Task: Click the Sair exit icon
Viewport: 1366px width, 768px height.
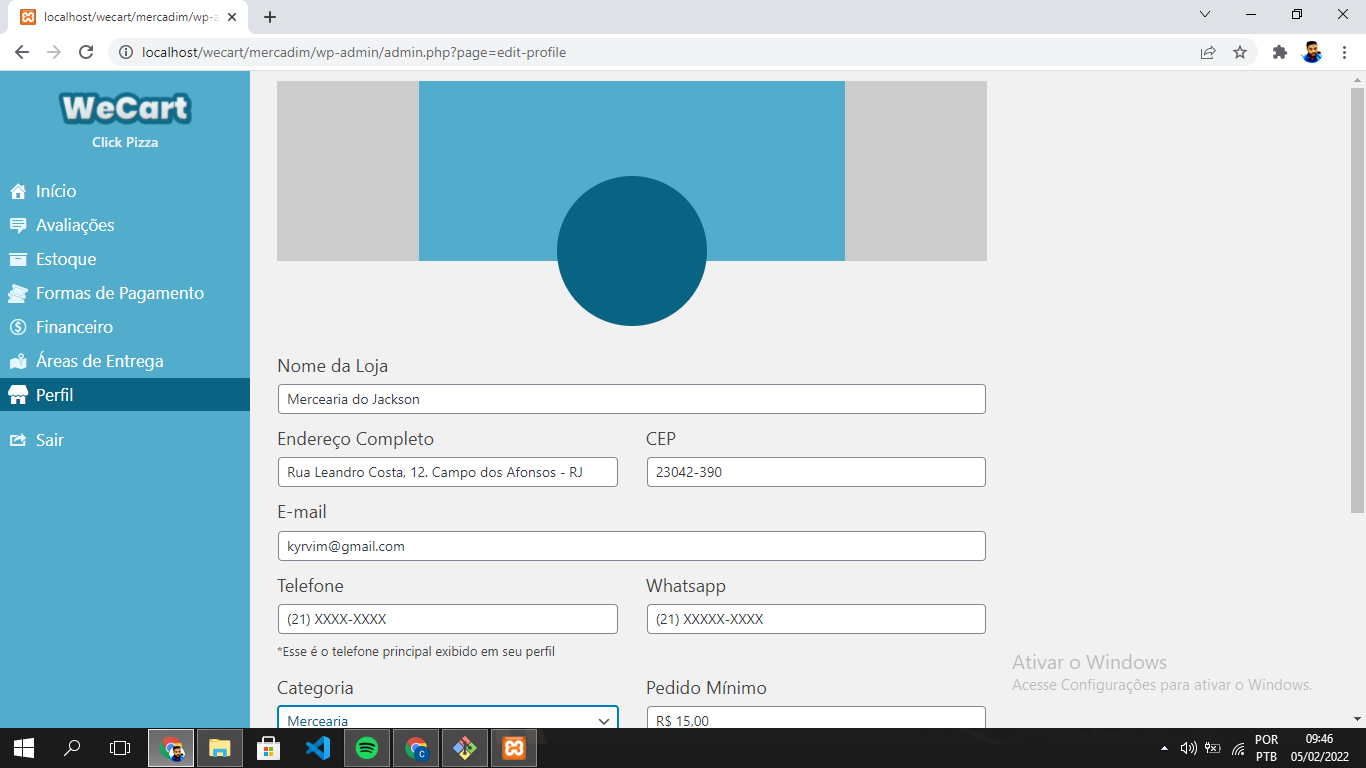Action: point(16,440)
